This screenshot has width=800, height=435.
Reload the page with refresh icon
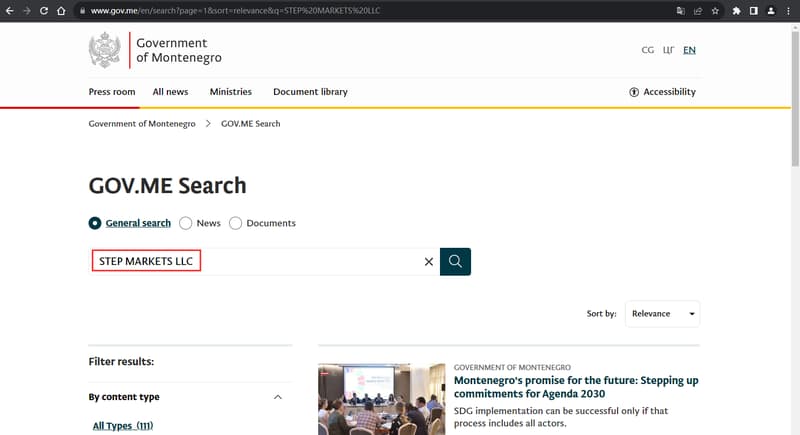(44, 11)
